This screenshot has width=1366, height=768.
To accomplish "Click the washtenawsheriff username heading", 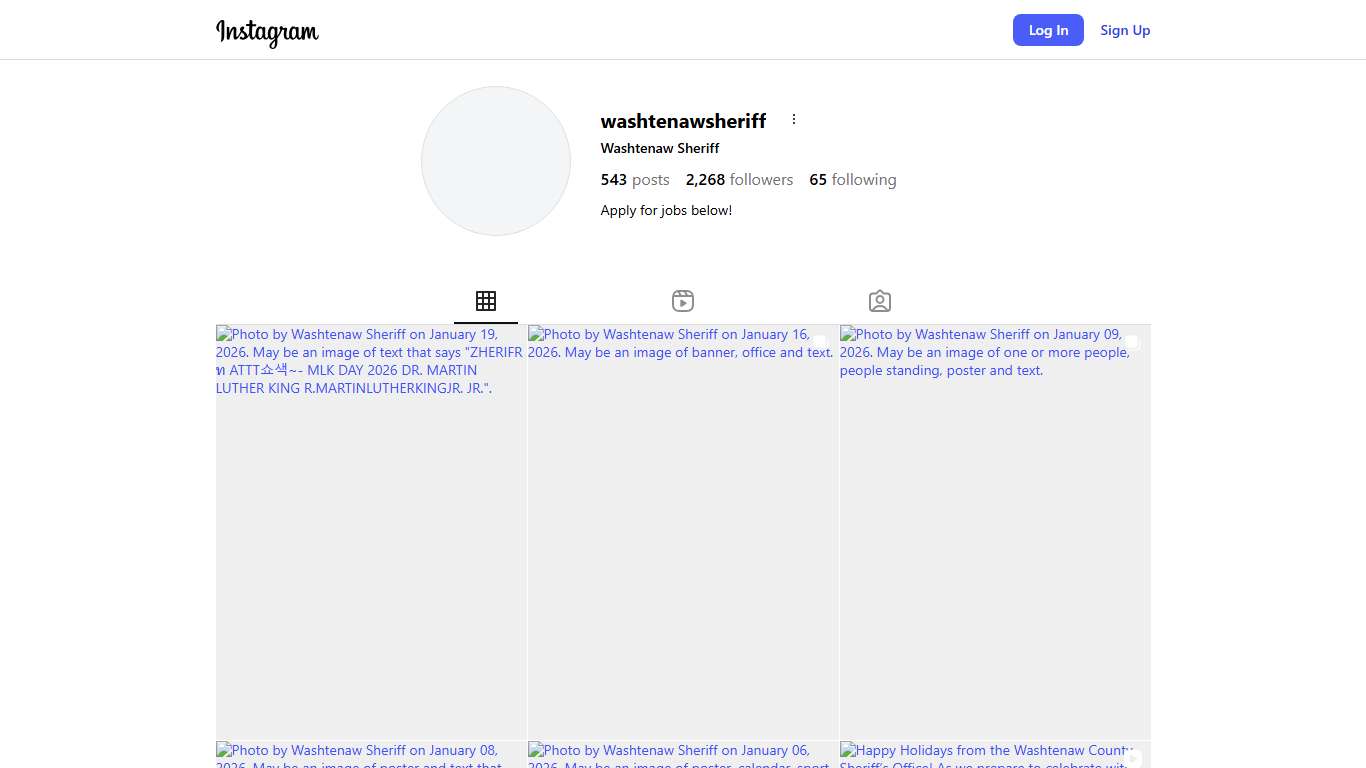I will tap(683, 121).
